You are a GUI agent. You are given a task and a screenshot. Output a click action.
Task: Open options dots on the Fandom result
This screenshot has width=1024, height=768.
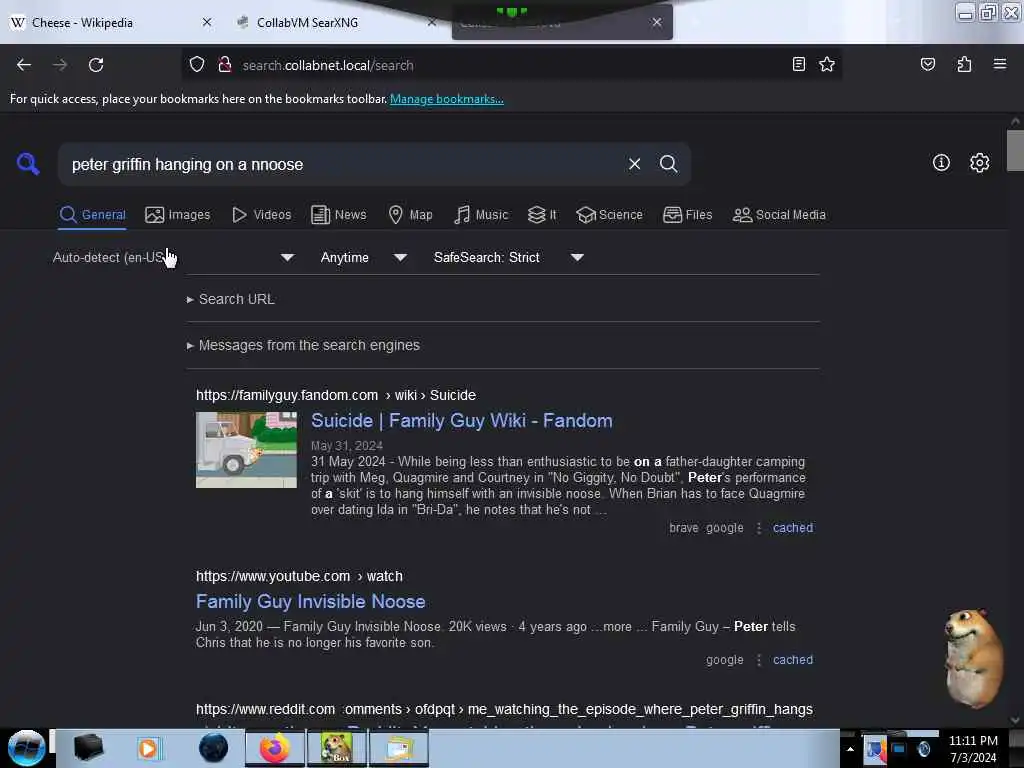click(758, 528)
